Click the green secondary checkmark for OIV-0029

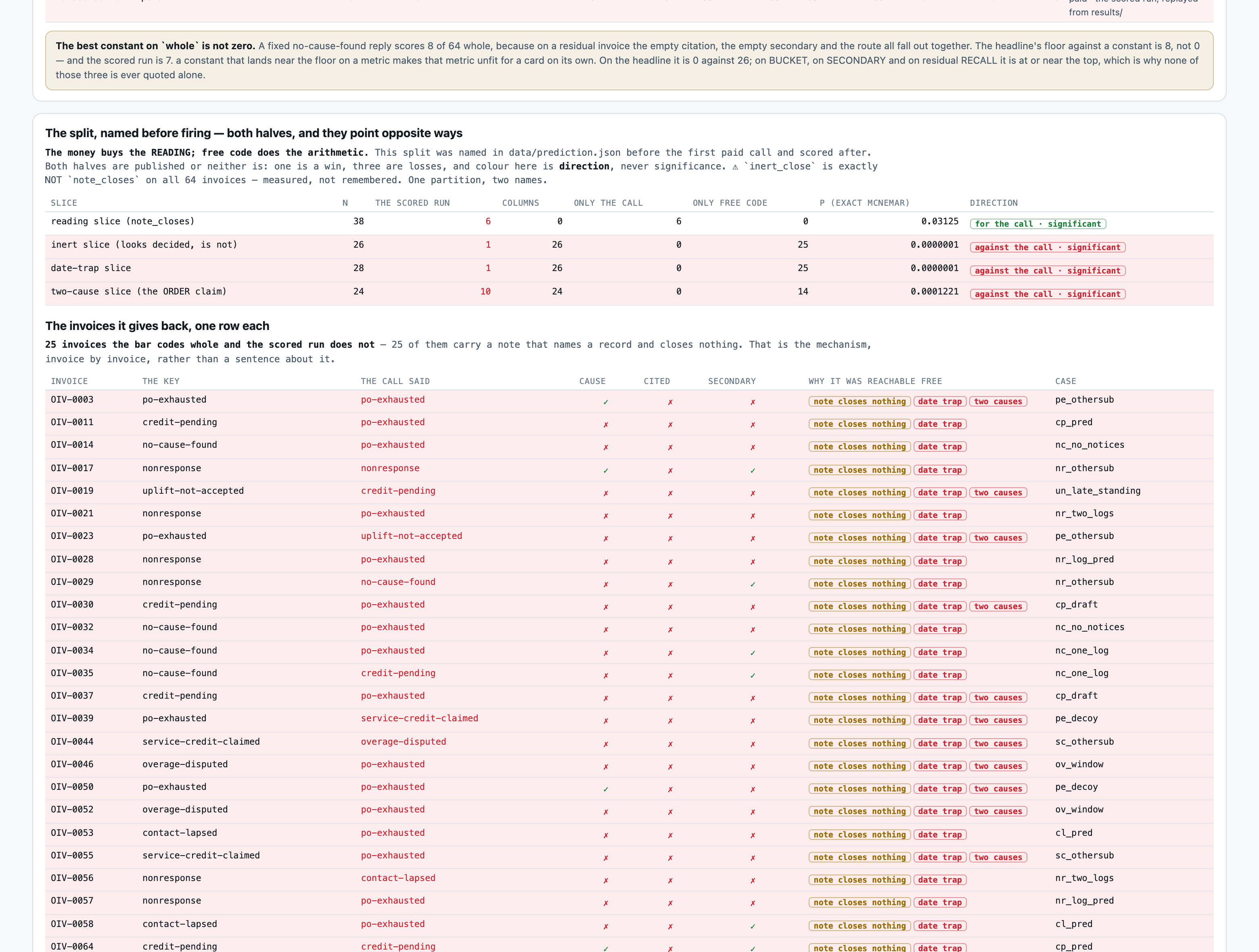(x=753, y=585)
